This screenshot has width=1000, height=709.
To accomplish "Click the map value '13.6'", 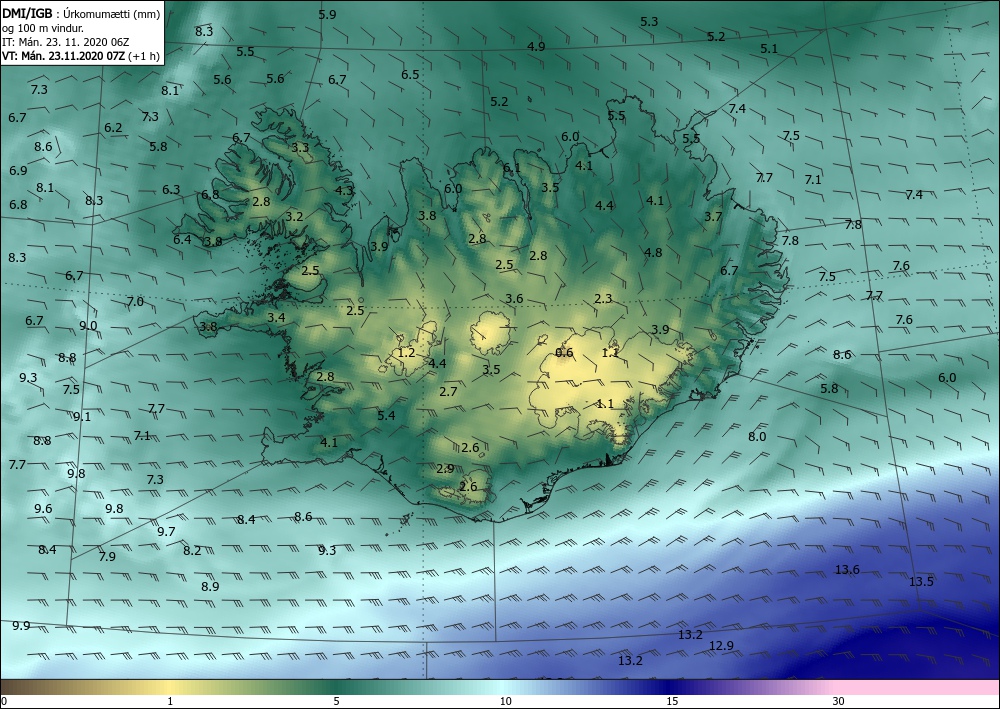I will point(847,569).
